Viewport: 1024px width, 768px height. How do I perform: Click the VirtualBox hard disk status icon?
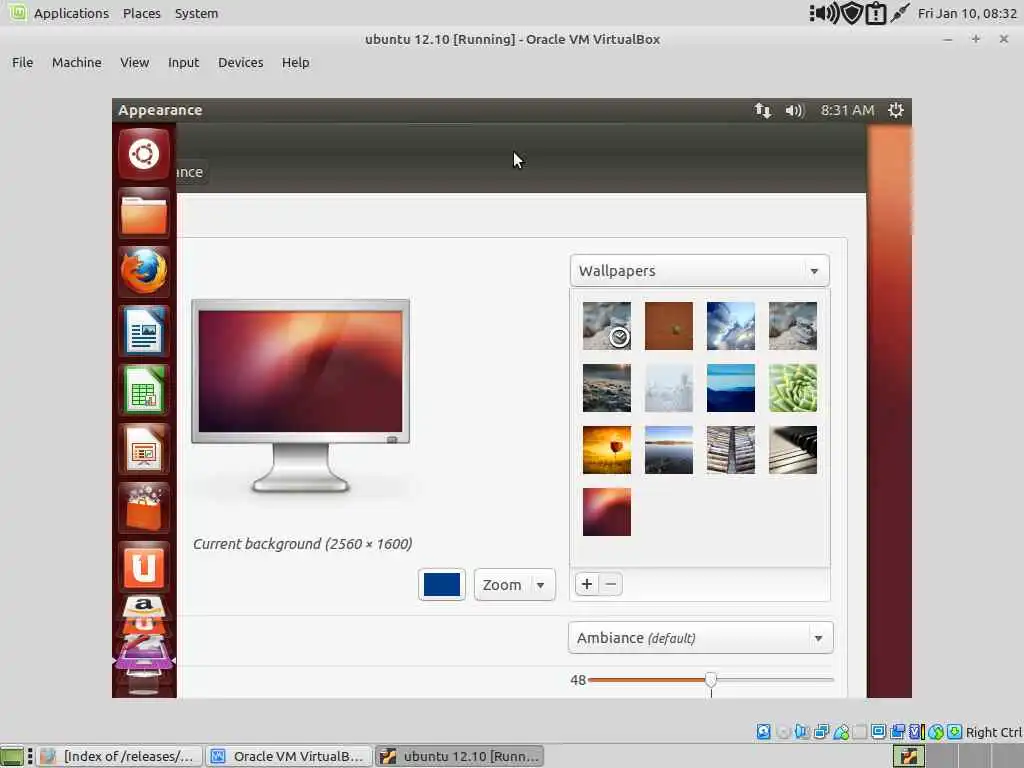click(x=763, y=731)
